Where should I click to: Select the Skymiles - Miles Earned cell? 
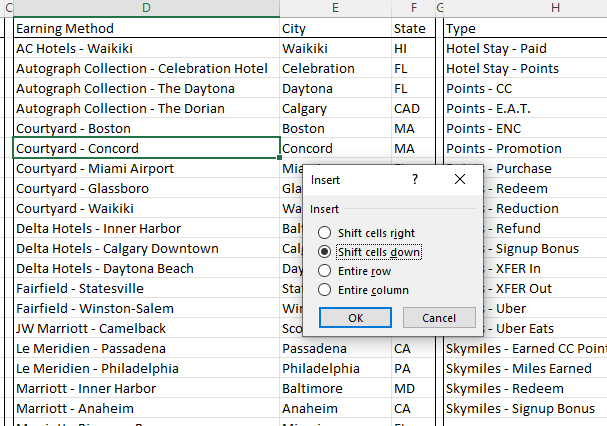[x=525, y=369]
